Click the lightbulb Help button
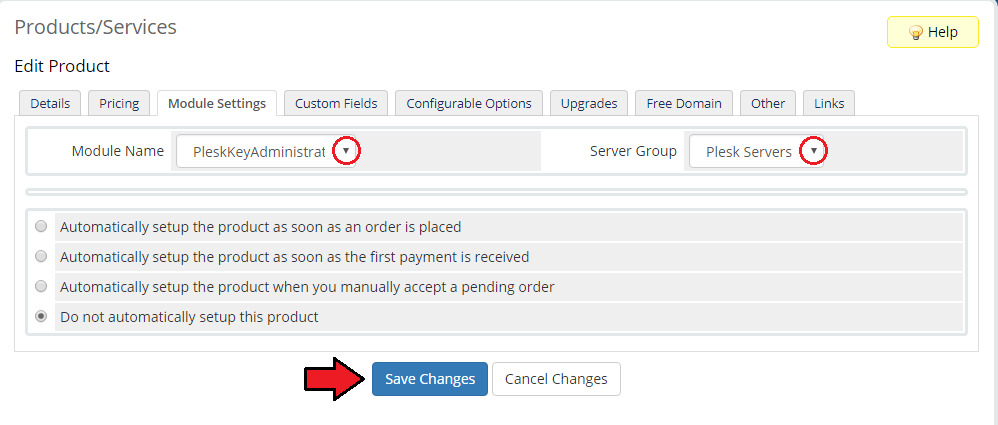 tap(932, 32)
